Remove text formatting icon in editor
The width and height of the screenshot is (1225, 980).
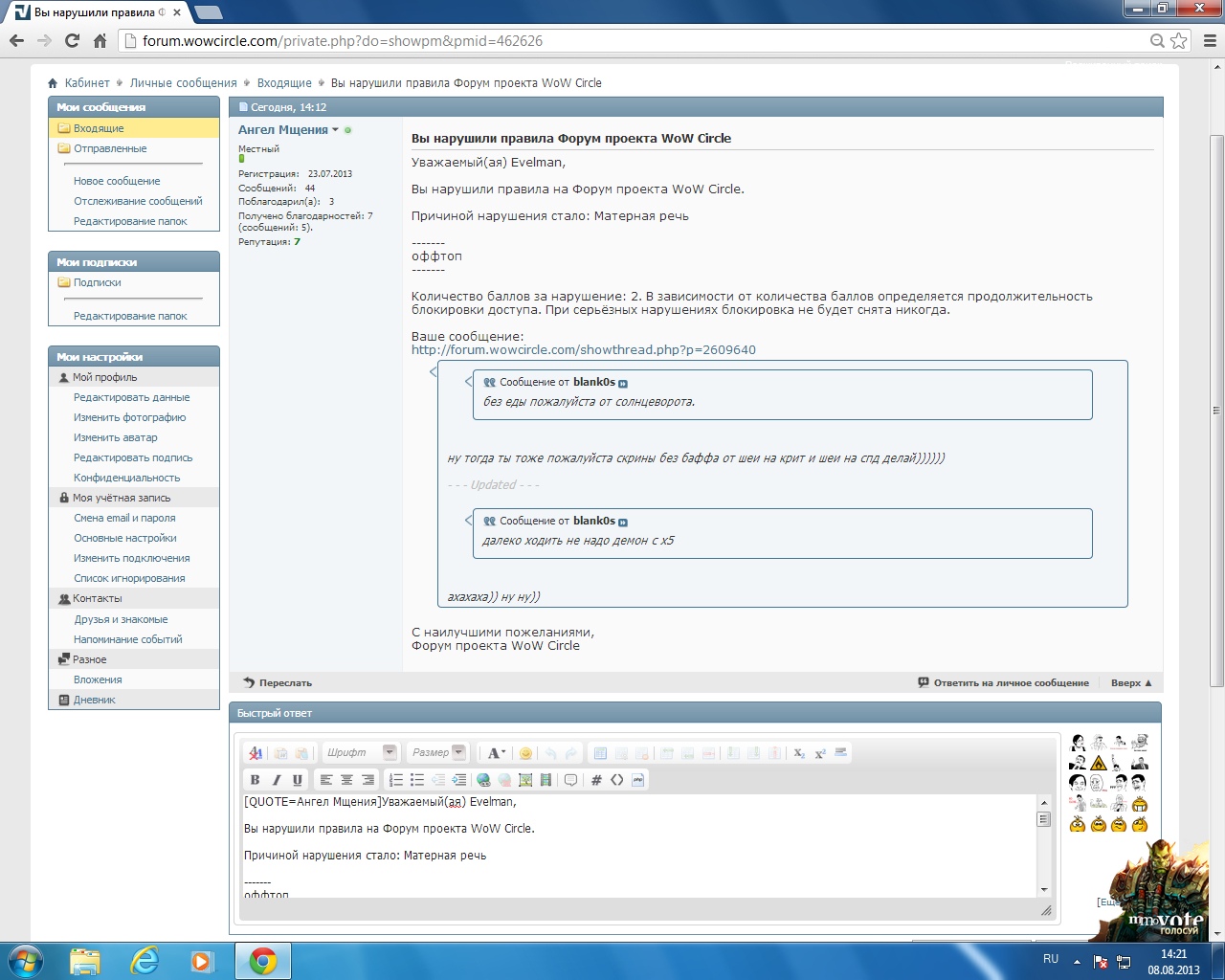pyautogui.click(x=256, y=753)
